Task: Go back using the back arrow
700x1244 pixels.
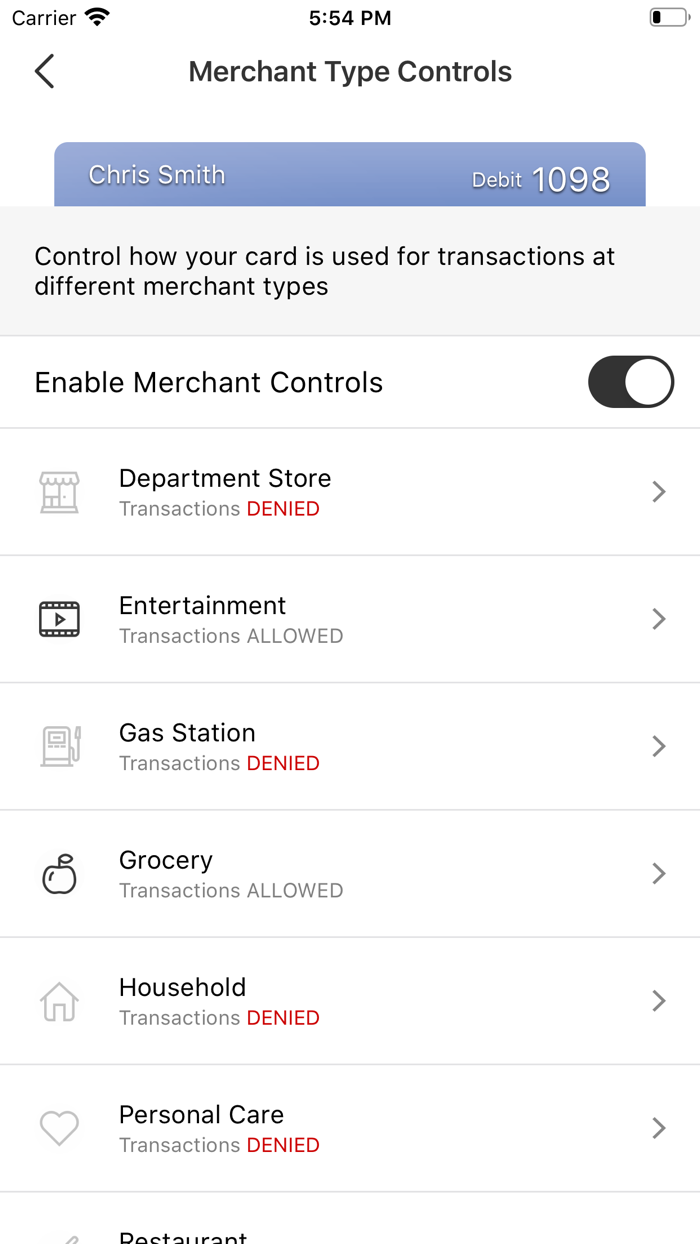Action: (x=43, y=71)
